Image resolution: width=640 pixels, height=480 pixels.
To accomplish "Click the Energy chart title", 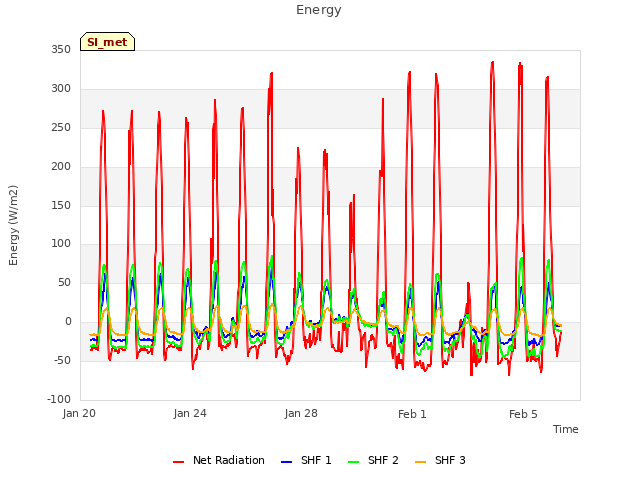I will (x=319, y=10).
